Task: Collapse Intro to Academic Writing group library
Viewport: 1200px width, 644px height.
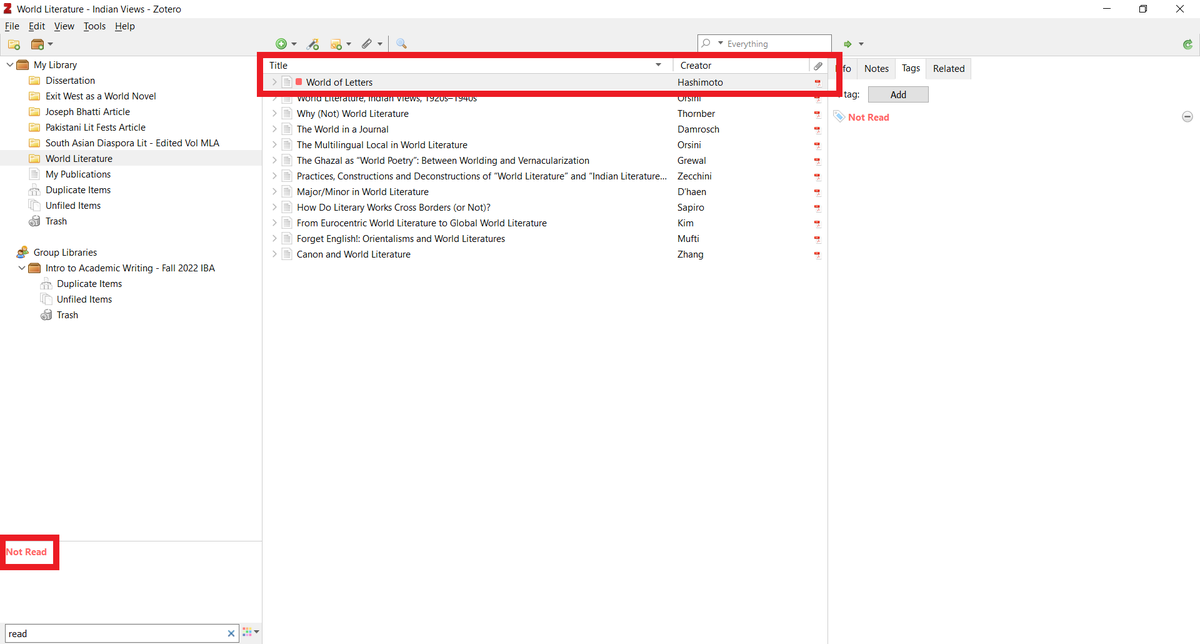Action: pyautogui.click(x=22, y=268)
